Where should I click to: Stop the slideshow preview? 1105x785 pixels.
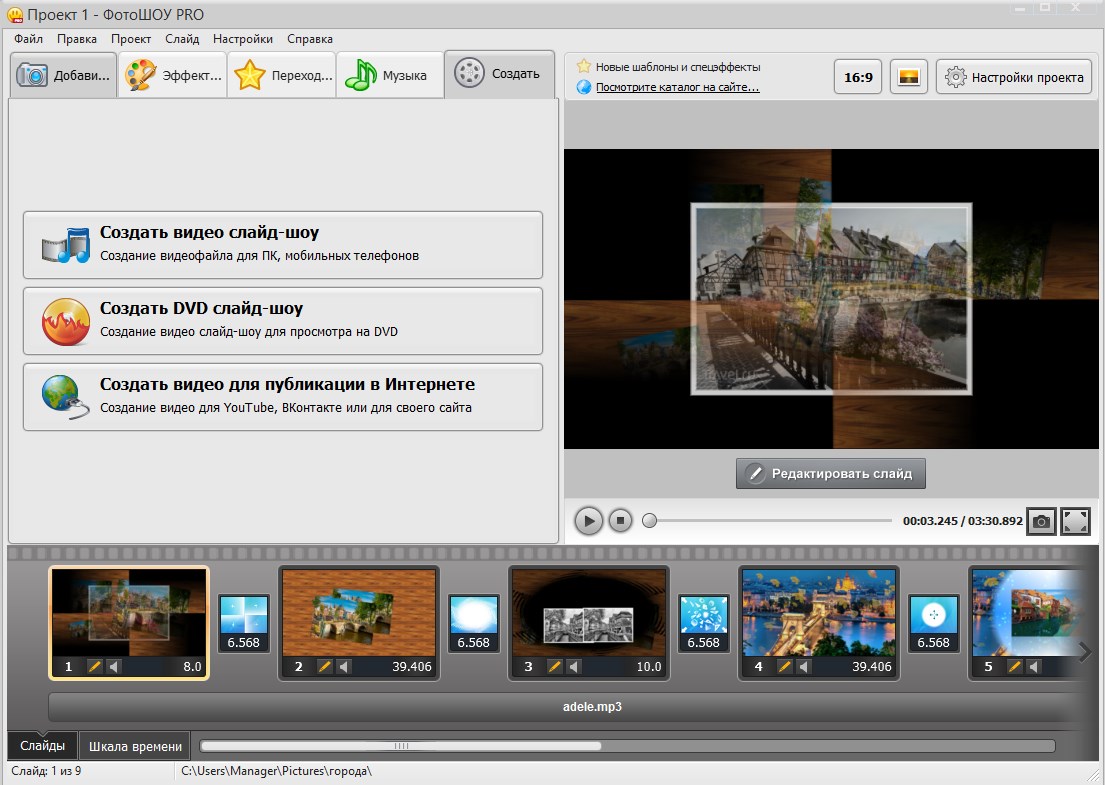pyautogui.click(x=620, y=521)
